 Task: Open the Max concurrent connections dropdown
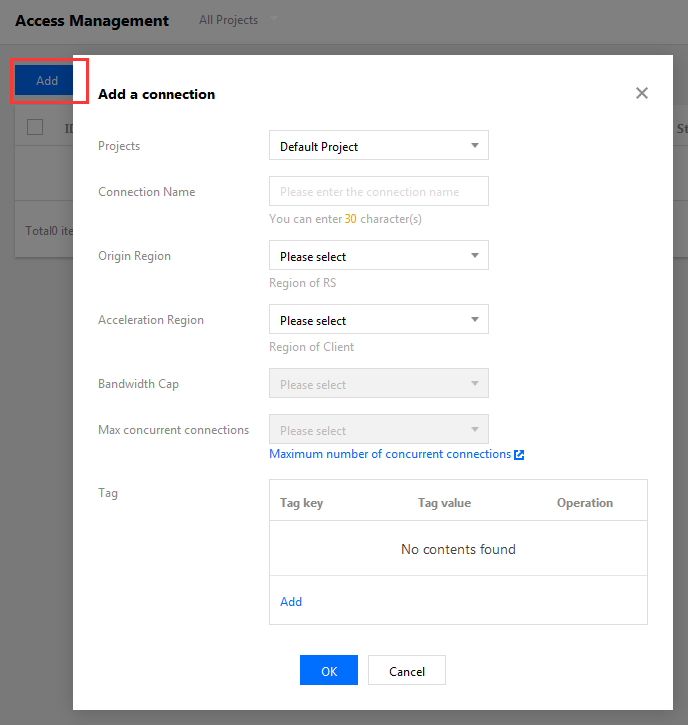coord(378,430)
